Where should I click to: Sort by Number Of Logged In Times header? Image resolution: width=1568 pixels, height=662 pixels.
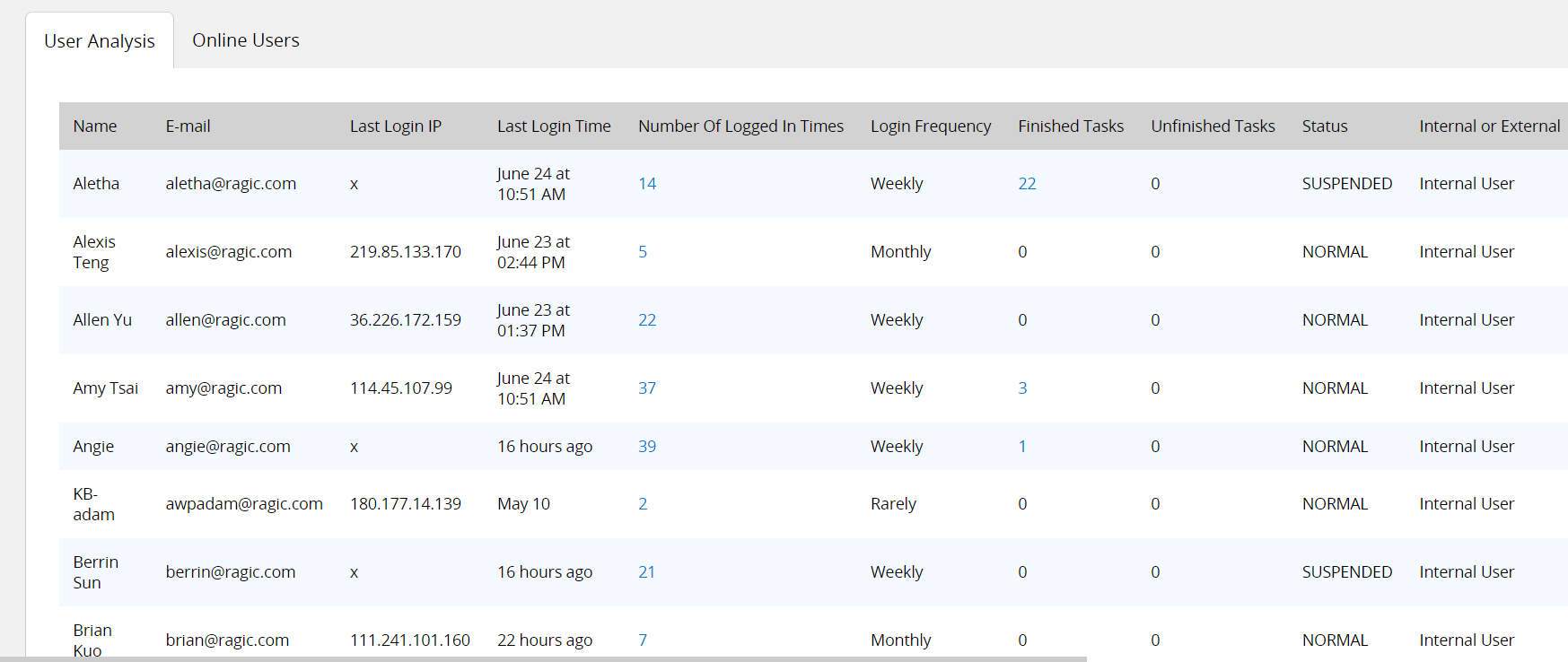(740, 126)
